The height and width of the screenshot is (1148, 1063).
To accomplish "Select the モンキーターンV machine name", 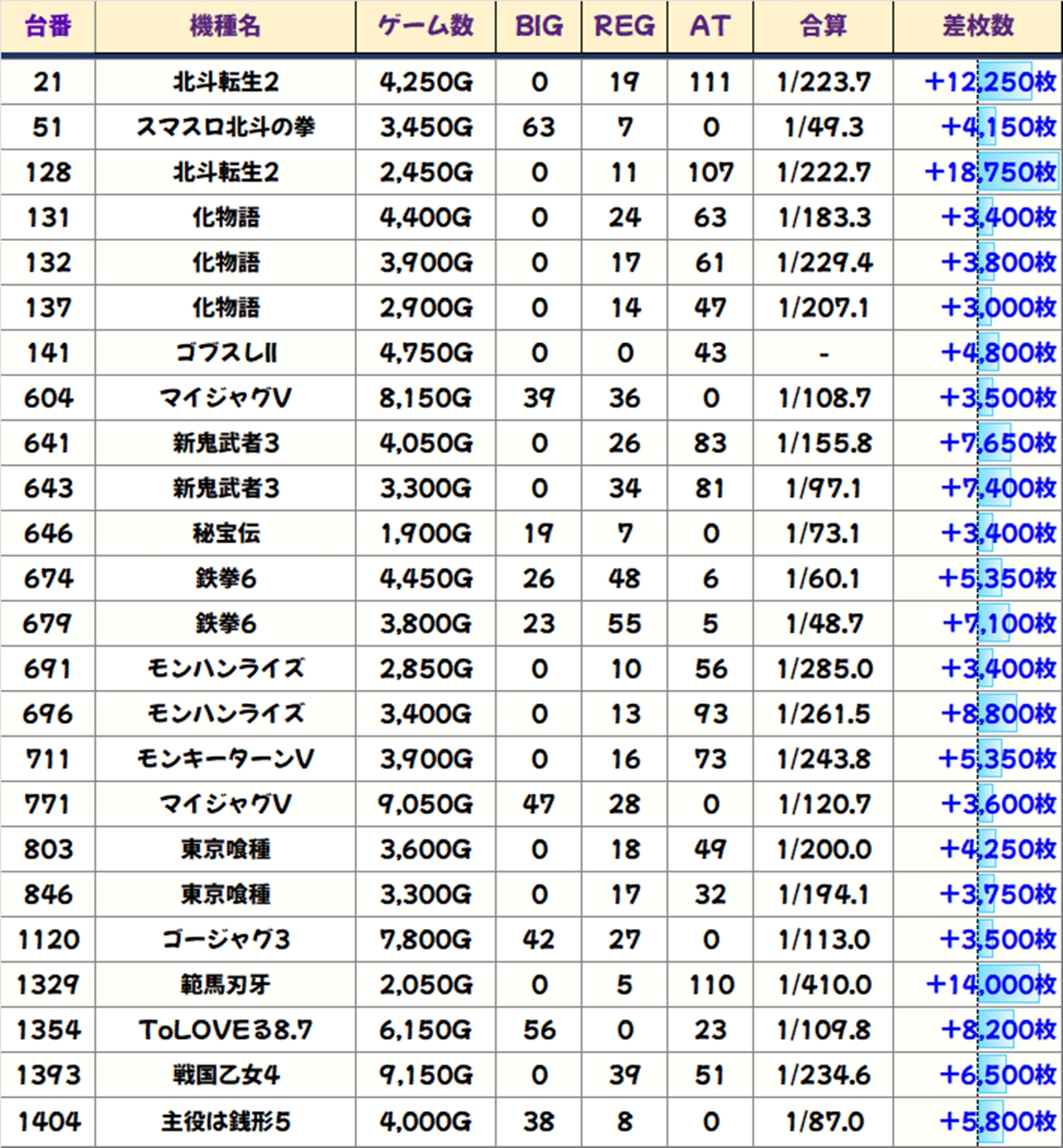I will coord(225,759).
